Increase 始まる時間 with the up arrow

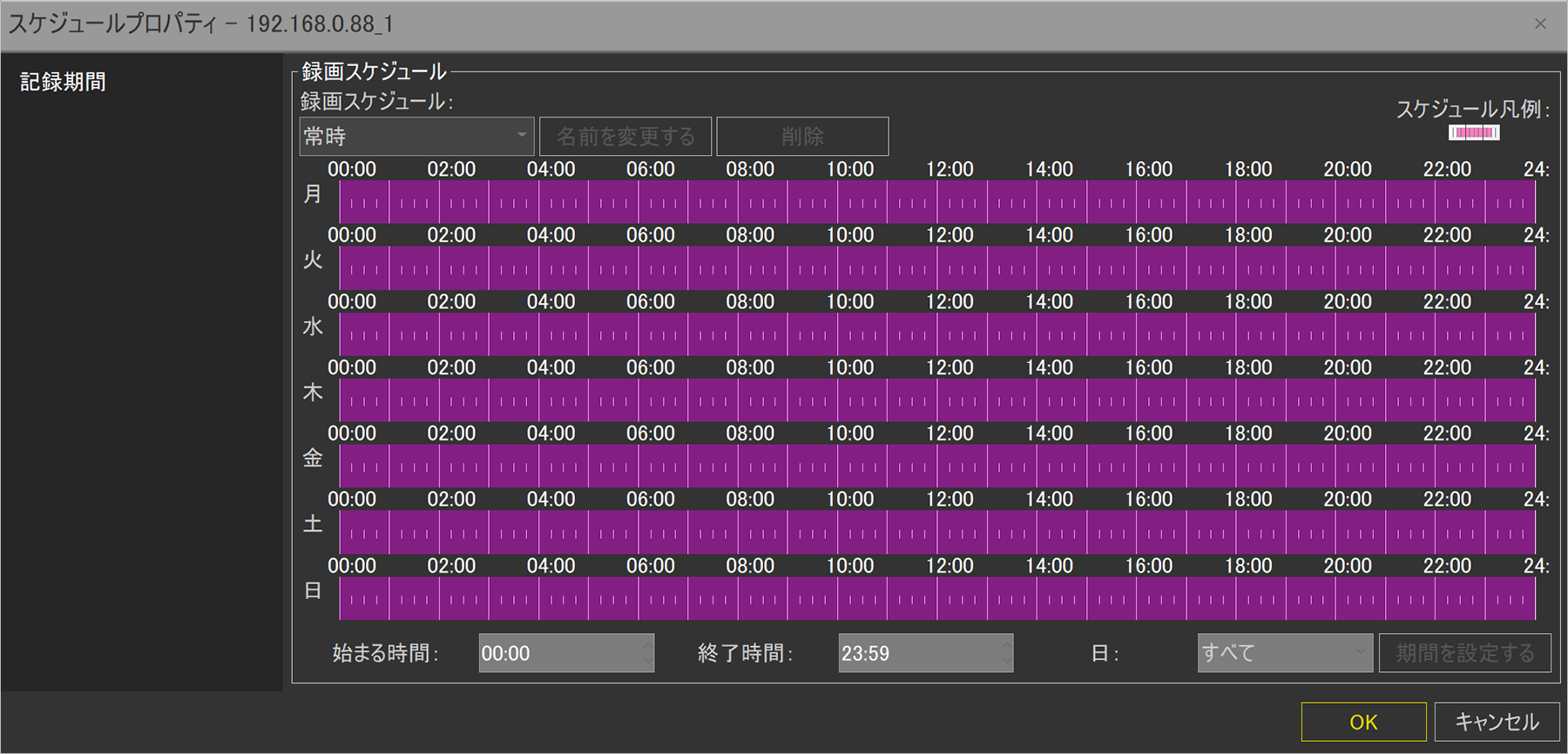tap(647, 645)
